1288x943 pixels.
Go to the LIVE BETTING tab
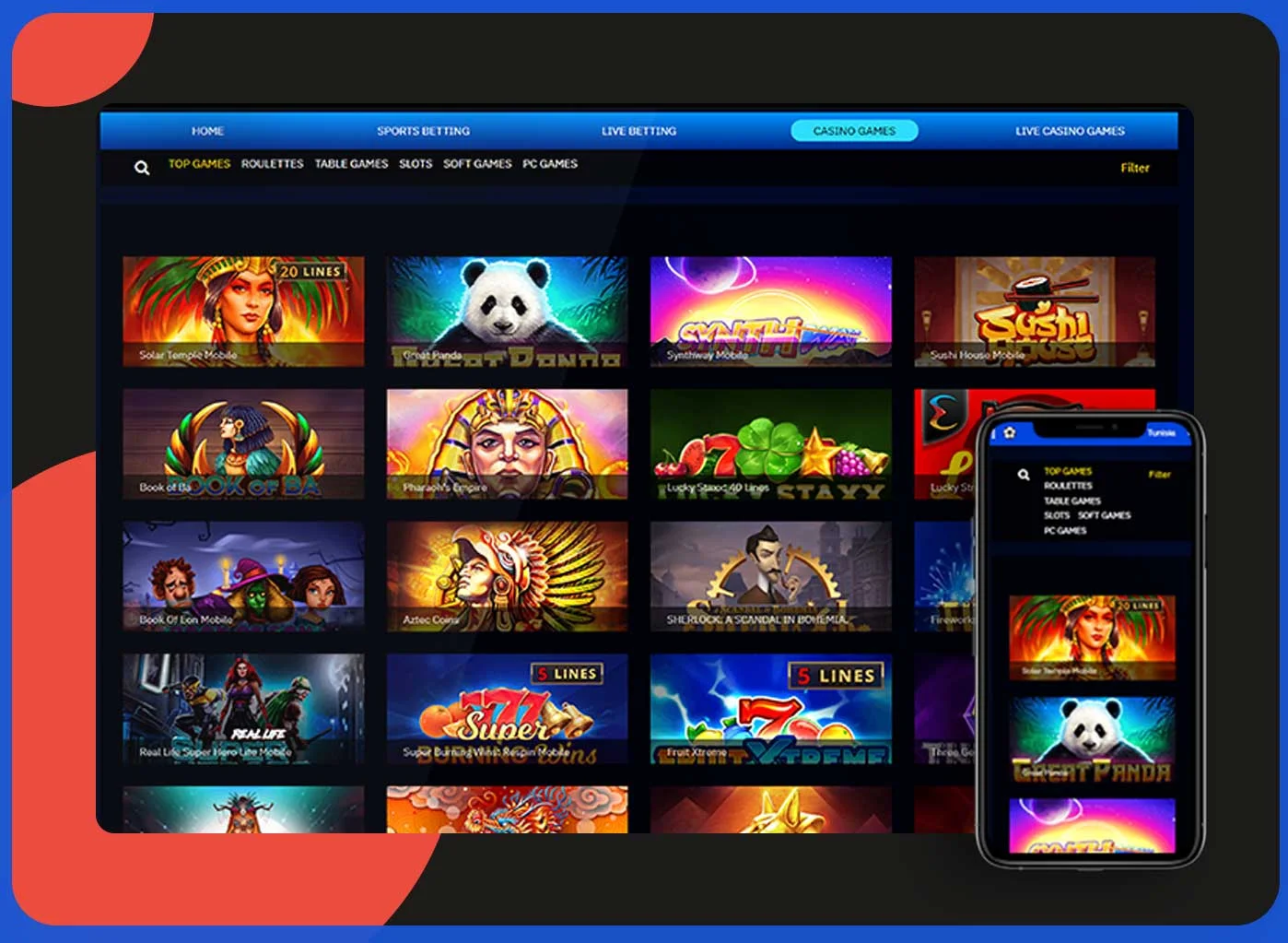pos(638,131)
